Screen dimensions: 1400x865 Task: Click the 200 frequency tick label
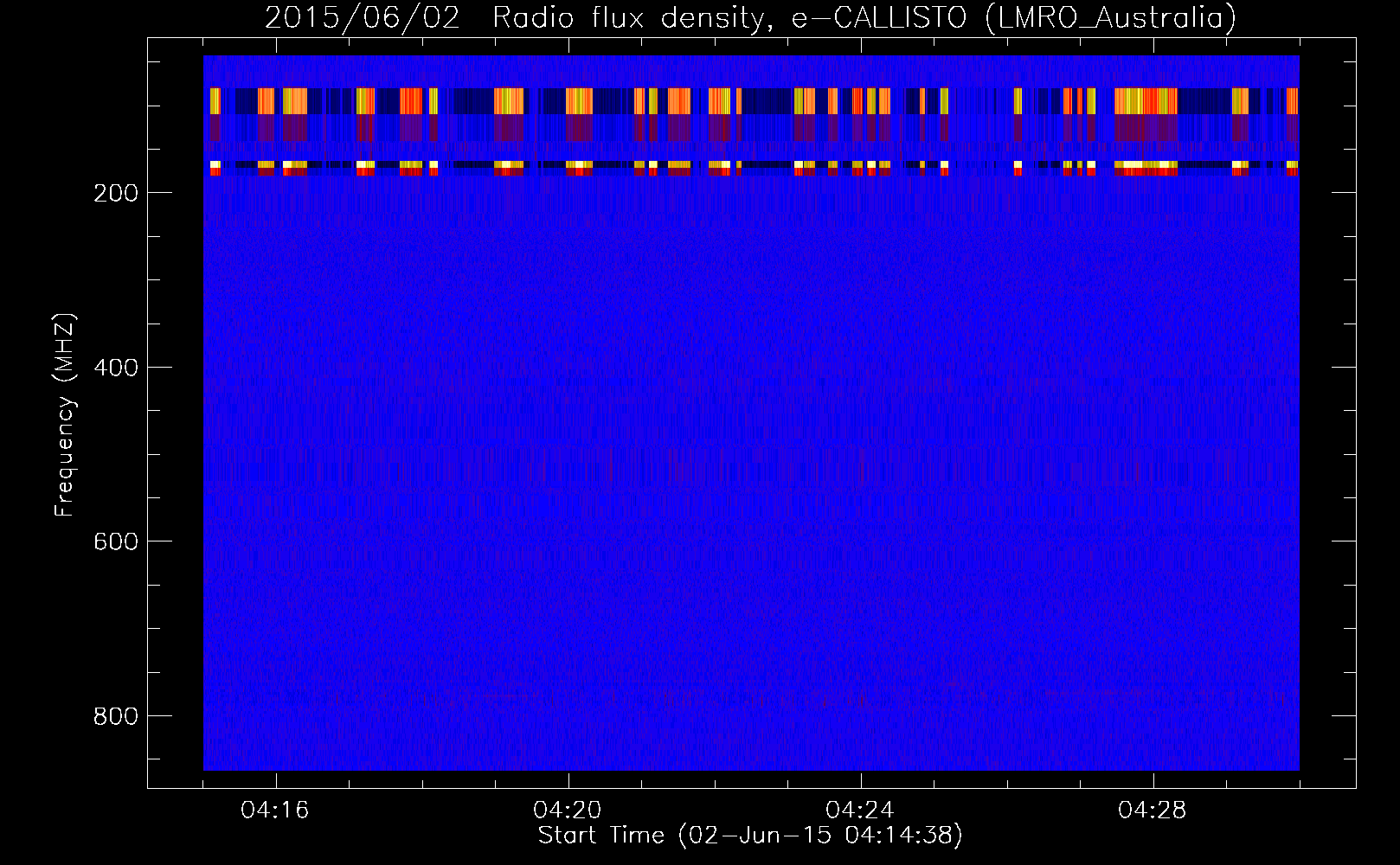[x=116, y=193]
